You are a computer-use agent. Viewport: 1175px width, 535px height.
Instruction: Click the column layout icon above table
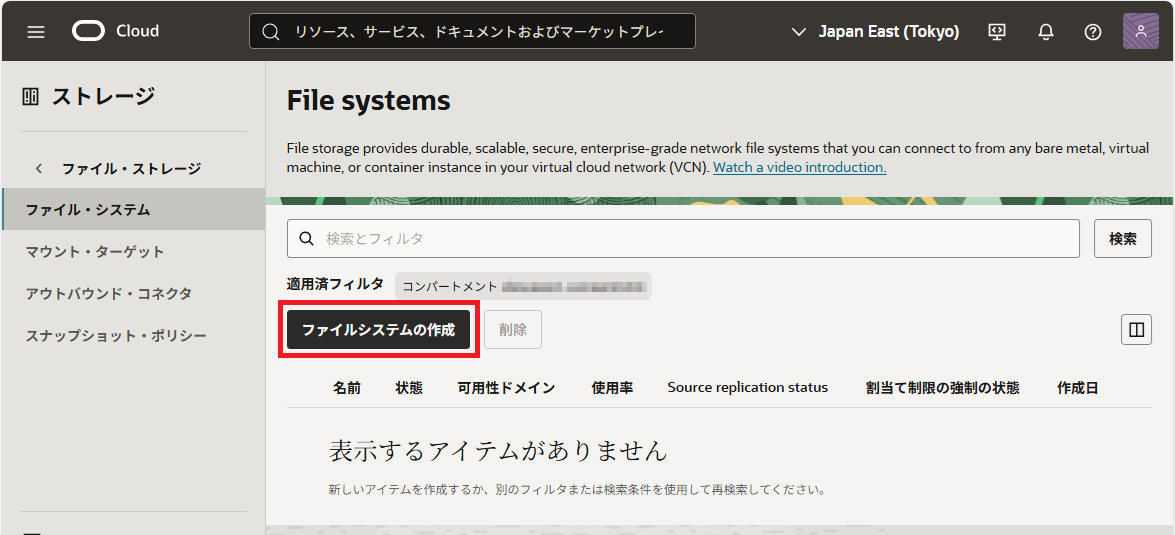point(1136,329)
